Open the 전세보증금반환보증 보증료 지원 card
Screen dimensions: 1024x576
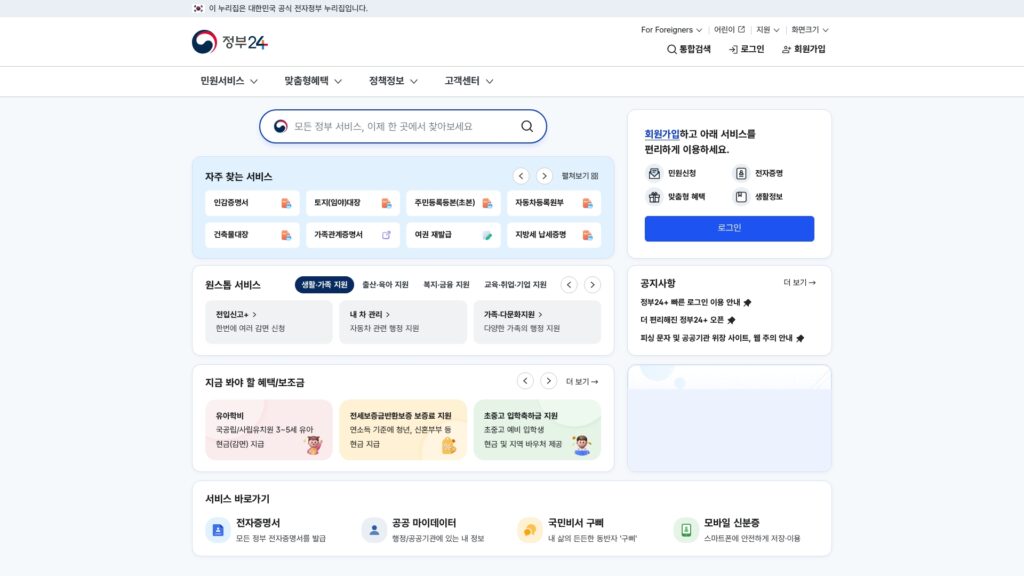403,430
